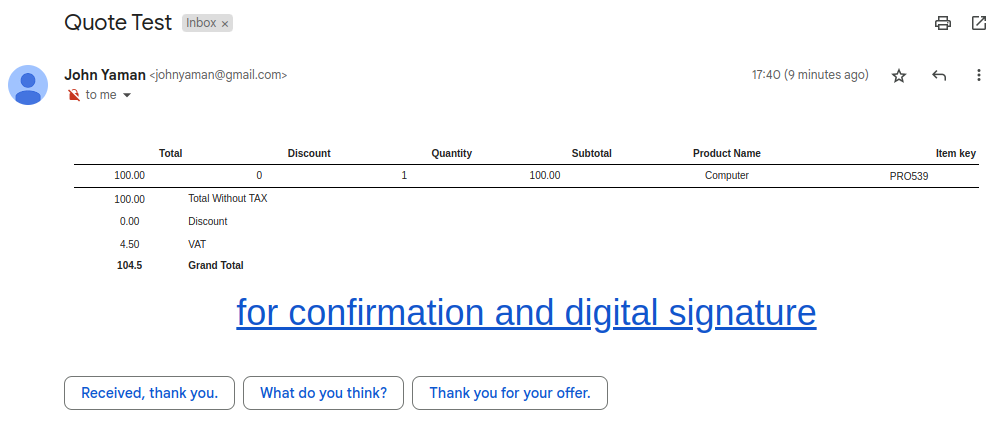Remove the Inbox label with x
1002x425 pixels.
pos(225,24)
